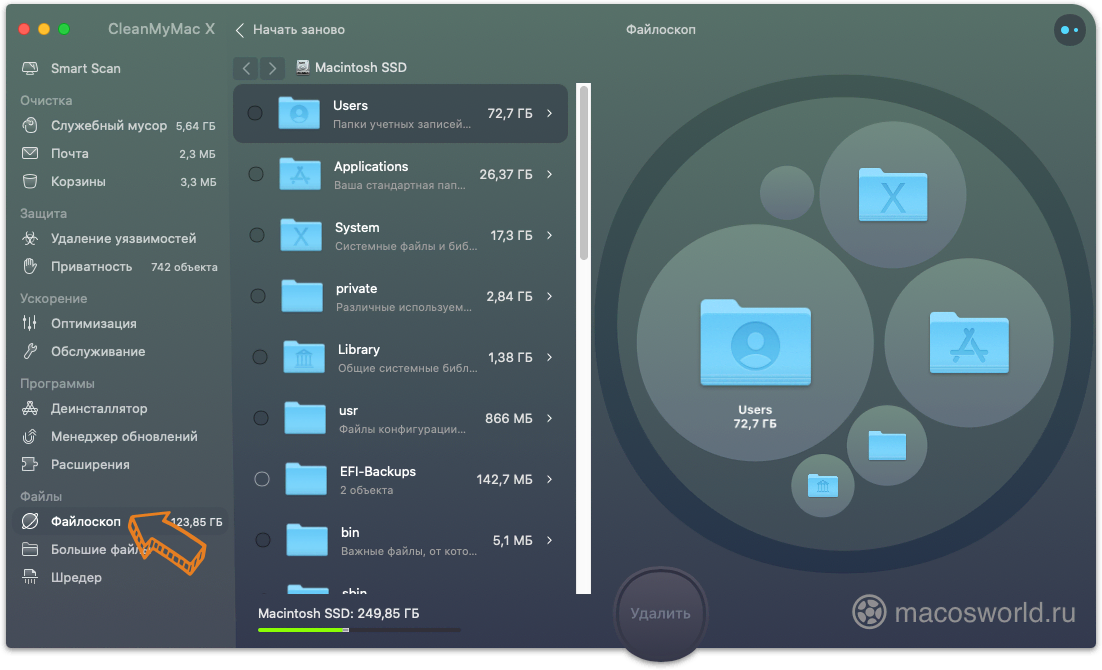
Task: Click Начать заново to restart
Action: (290, 30)
